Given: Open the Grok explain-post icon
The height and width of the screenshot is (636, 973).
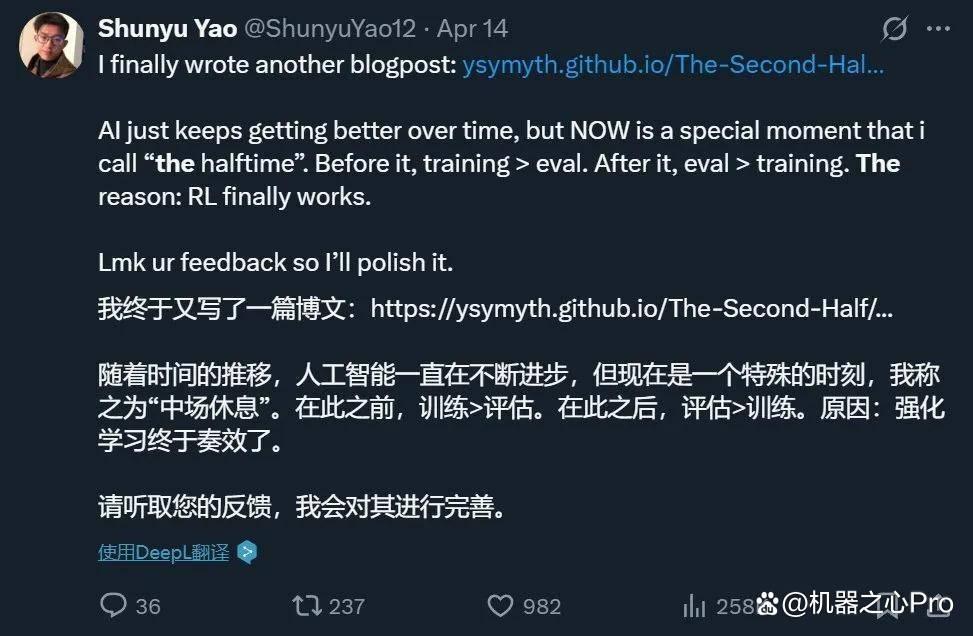Looking at the screenshot, I should coord(894,29).
